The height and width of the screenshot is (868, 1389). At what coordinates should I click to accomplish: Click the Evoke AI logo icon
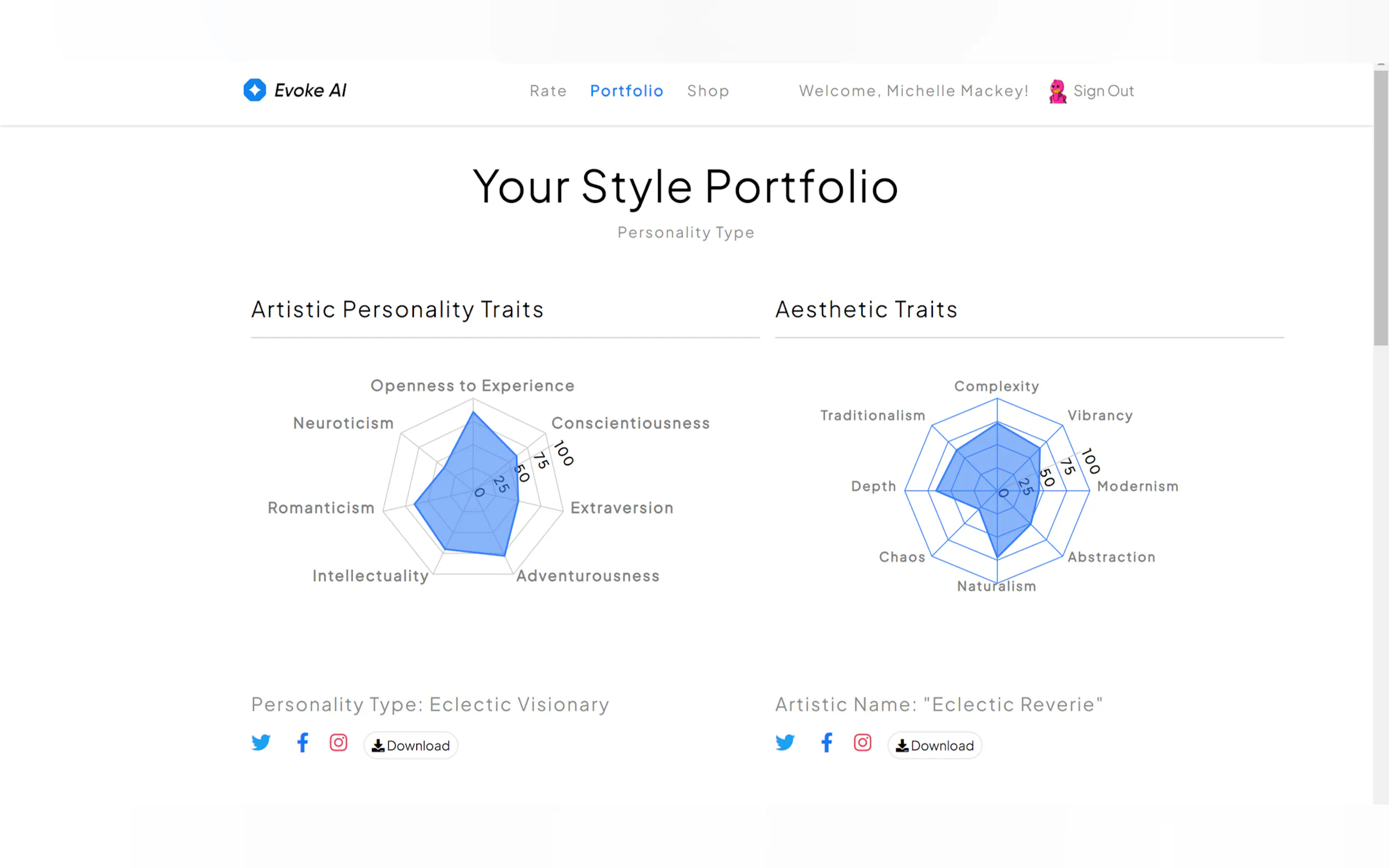coord(254,90)
